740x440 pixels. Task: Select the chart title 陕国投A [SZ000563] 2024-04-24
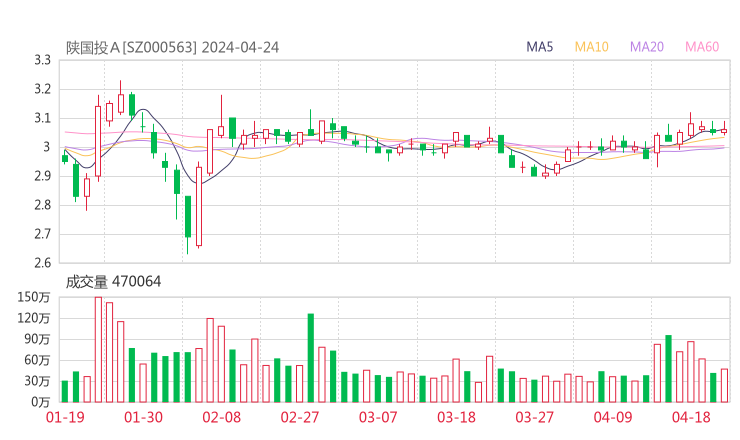172,47
